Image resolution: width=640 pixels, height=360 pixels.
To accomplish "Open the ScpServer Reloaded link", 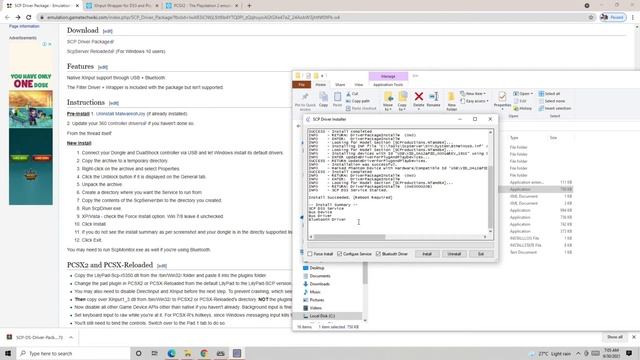I will (91, 51).
